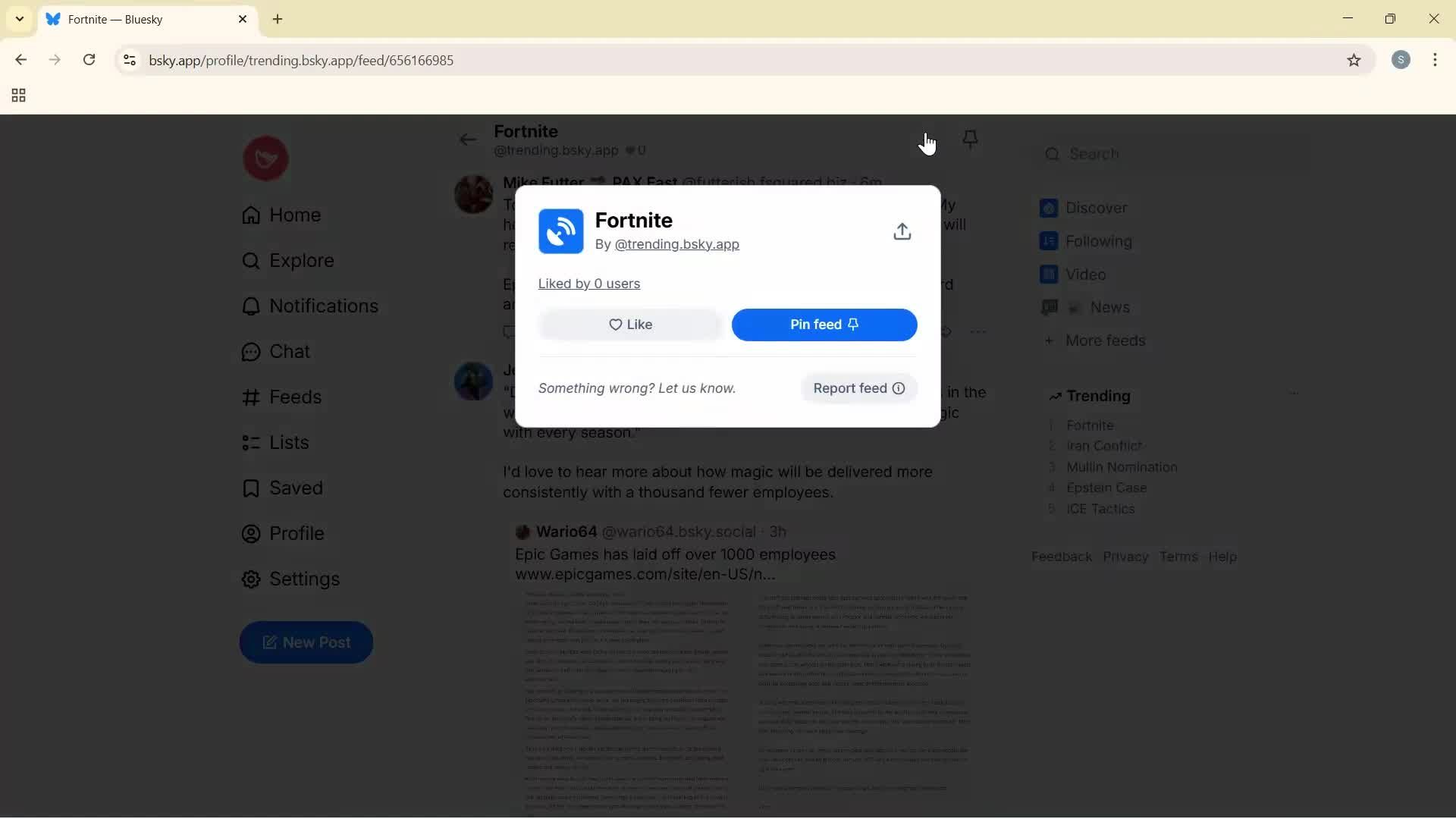Toggle the pin icon in the feed header
Screen dimensions: 1456x819
click(x=971, y=140)
